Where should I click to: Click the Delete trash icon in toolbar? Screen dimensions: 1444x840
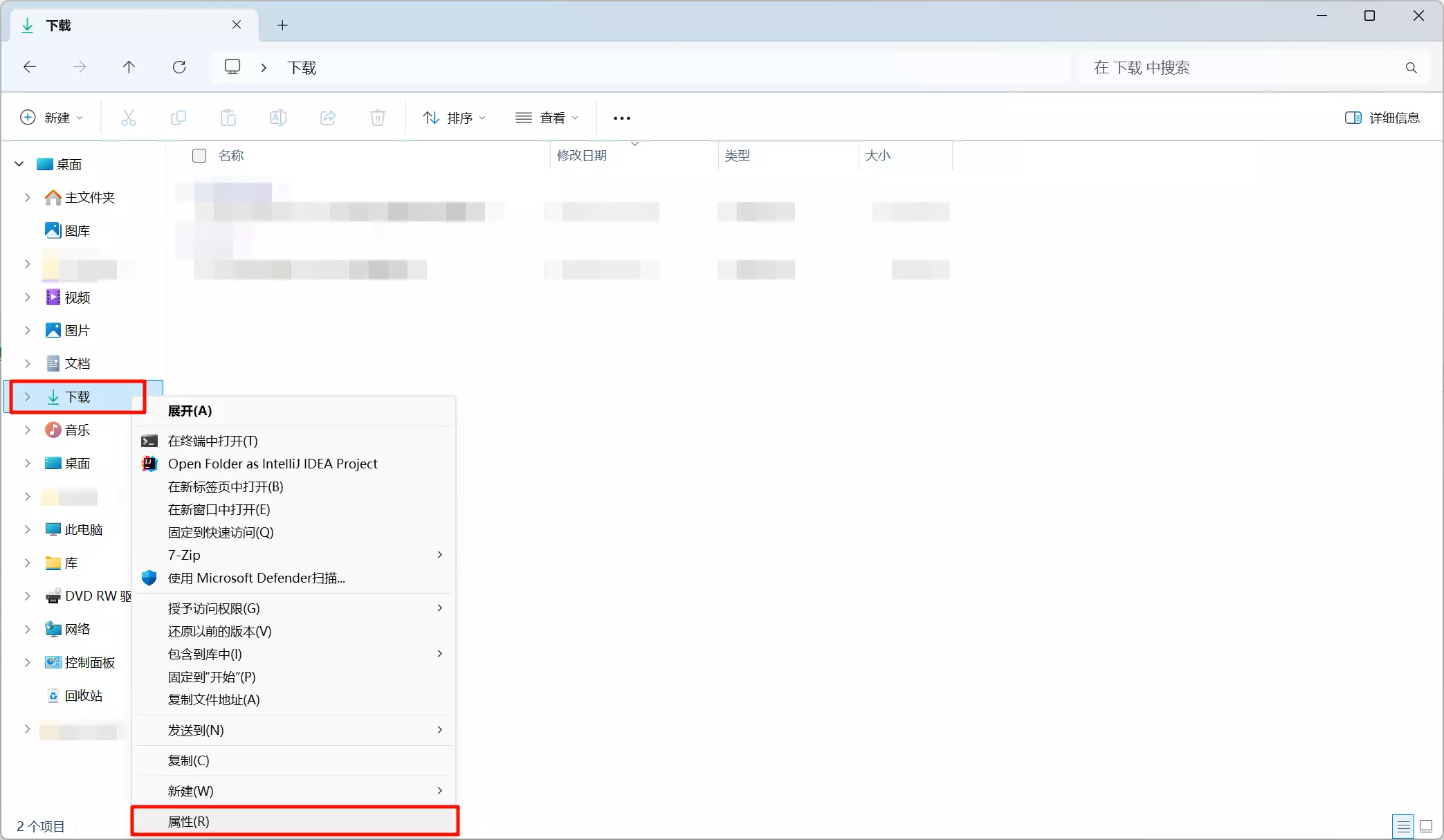[378, 118]
